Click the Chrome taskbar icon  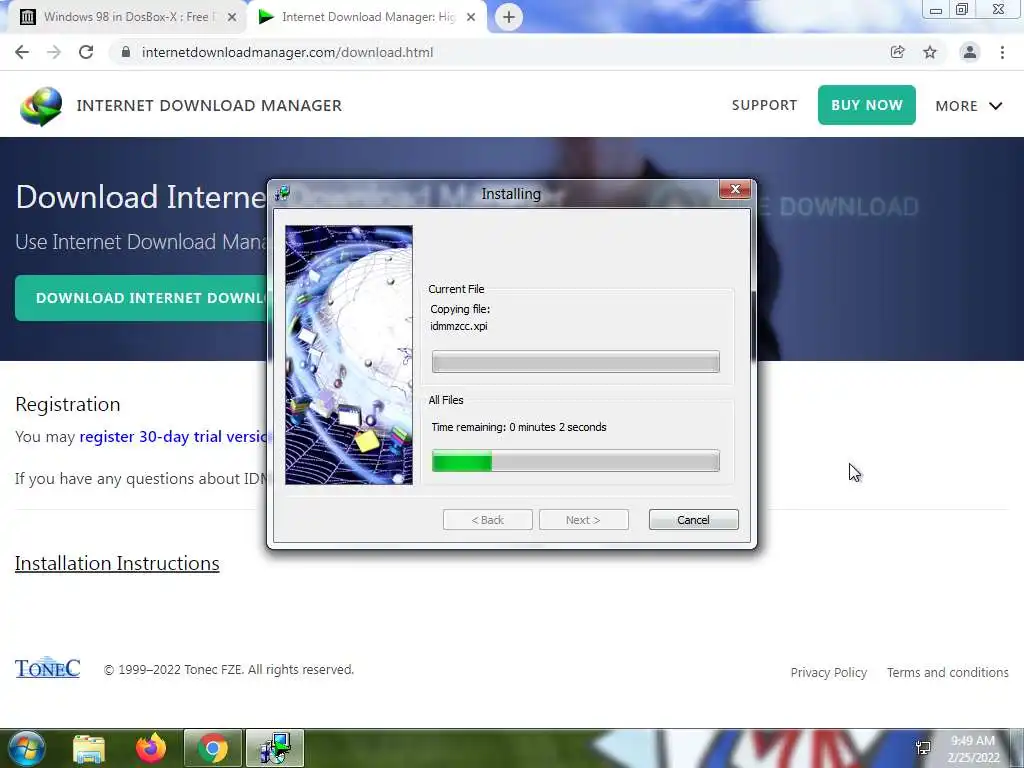coord(213,748)
